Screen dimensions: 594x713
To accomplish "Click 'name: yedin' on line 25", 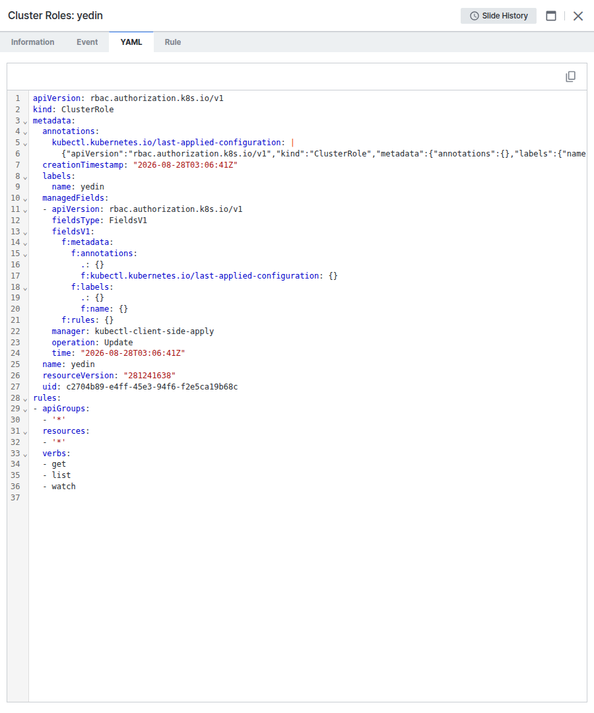I will [68, 364].
